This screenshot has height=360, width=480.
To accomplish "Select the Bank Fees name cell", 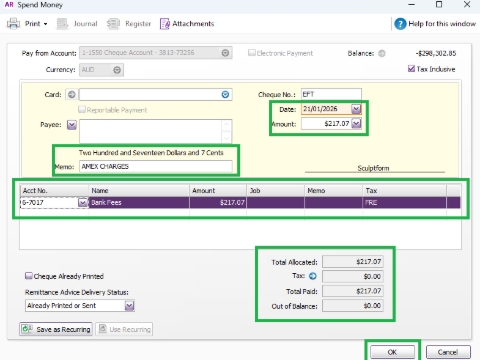I will tap(139, 203).
